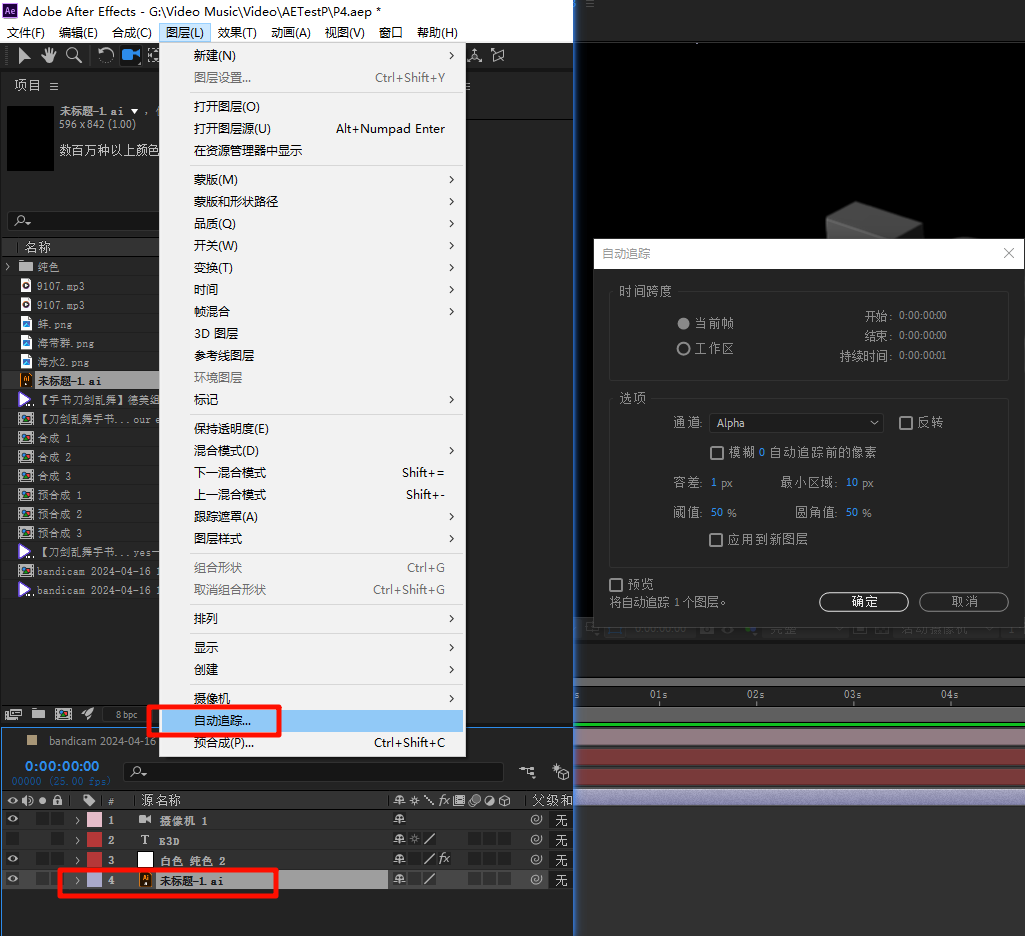Select the Unified Camera tool
The width and height of the screenshot is (1025, 936).
coord(131,56)
